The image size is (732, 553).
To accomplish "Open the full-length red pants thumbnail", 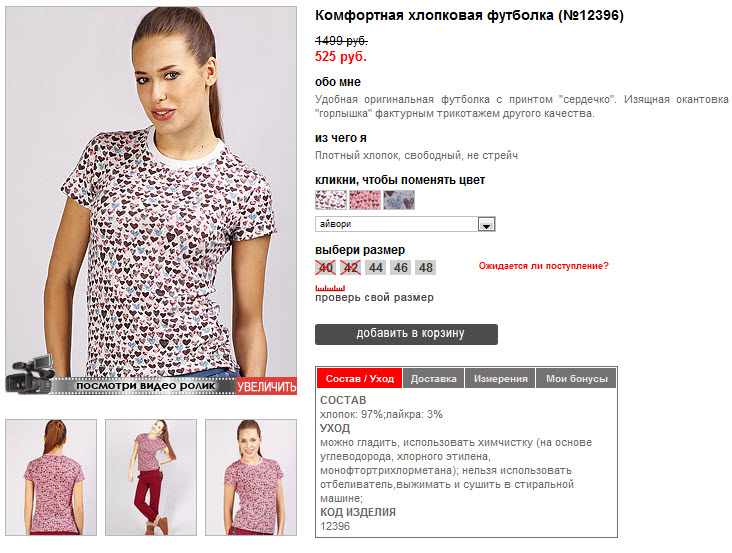I will 151,477.
